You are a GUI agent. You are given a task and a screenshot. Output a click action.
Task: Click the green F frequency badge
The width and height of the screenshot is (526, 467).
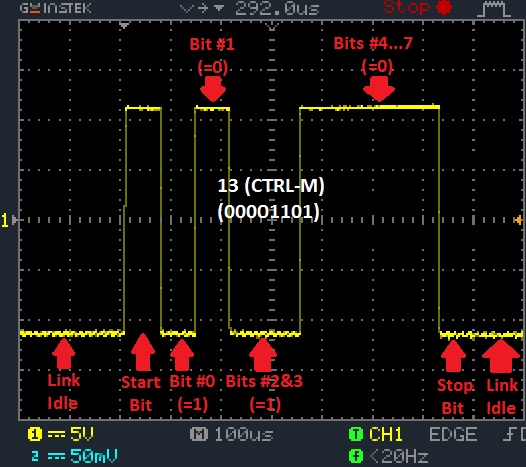click(356, 456)
